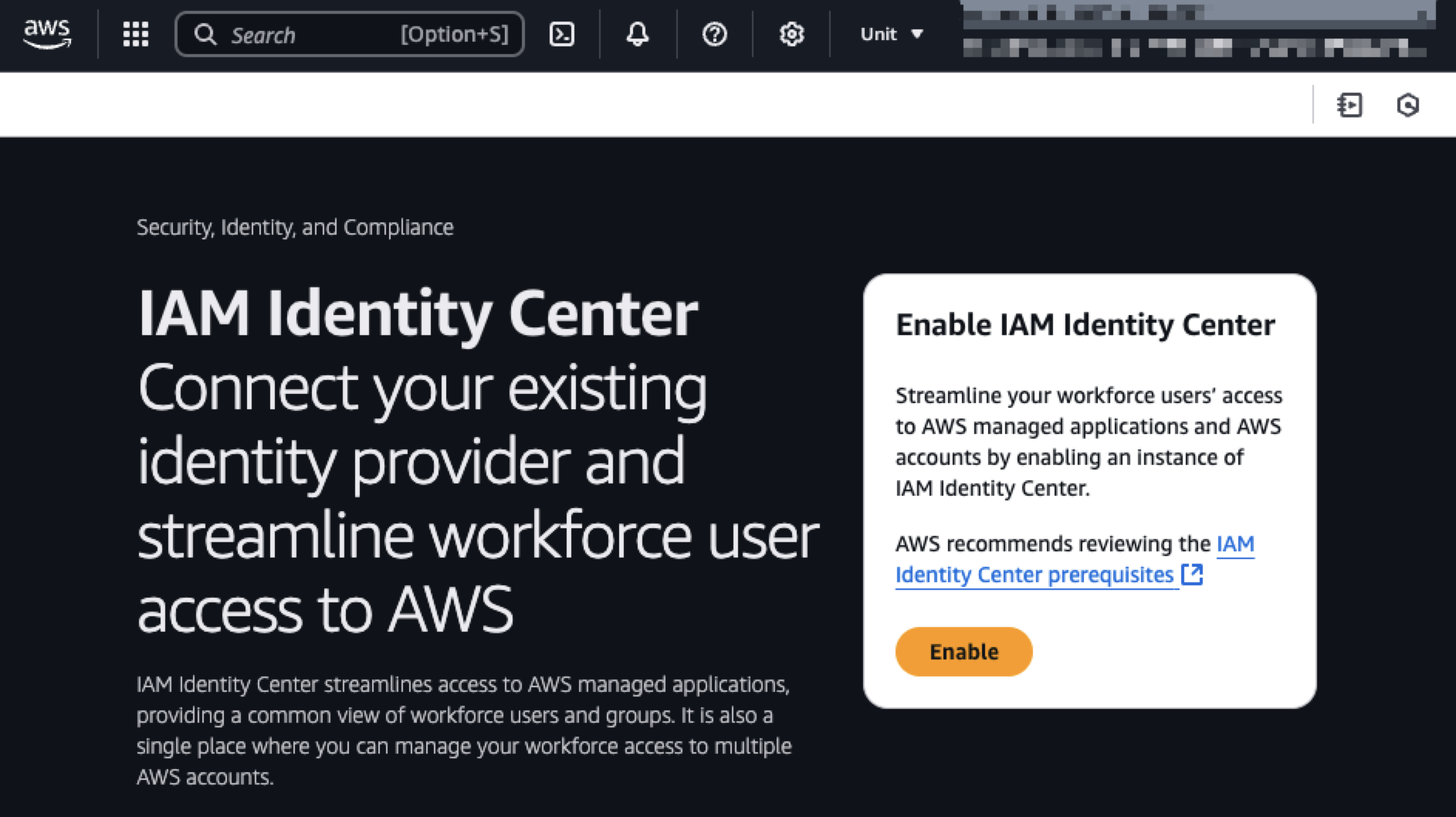Expand the Unit region dropdown
Screen dimensions: 1456x817
890,34
